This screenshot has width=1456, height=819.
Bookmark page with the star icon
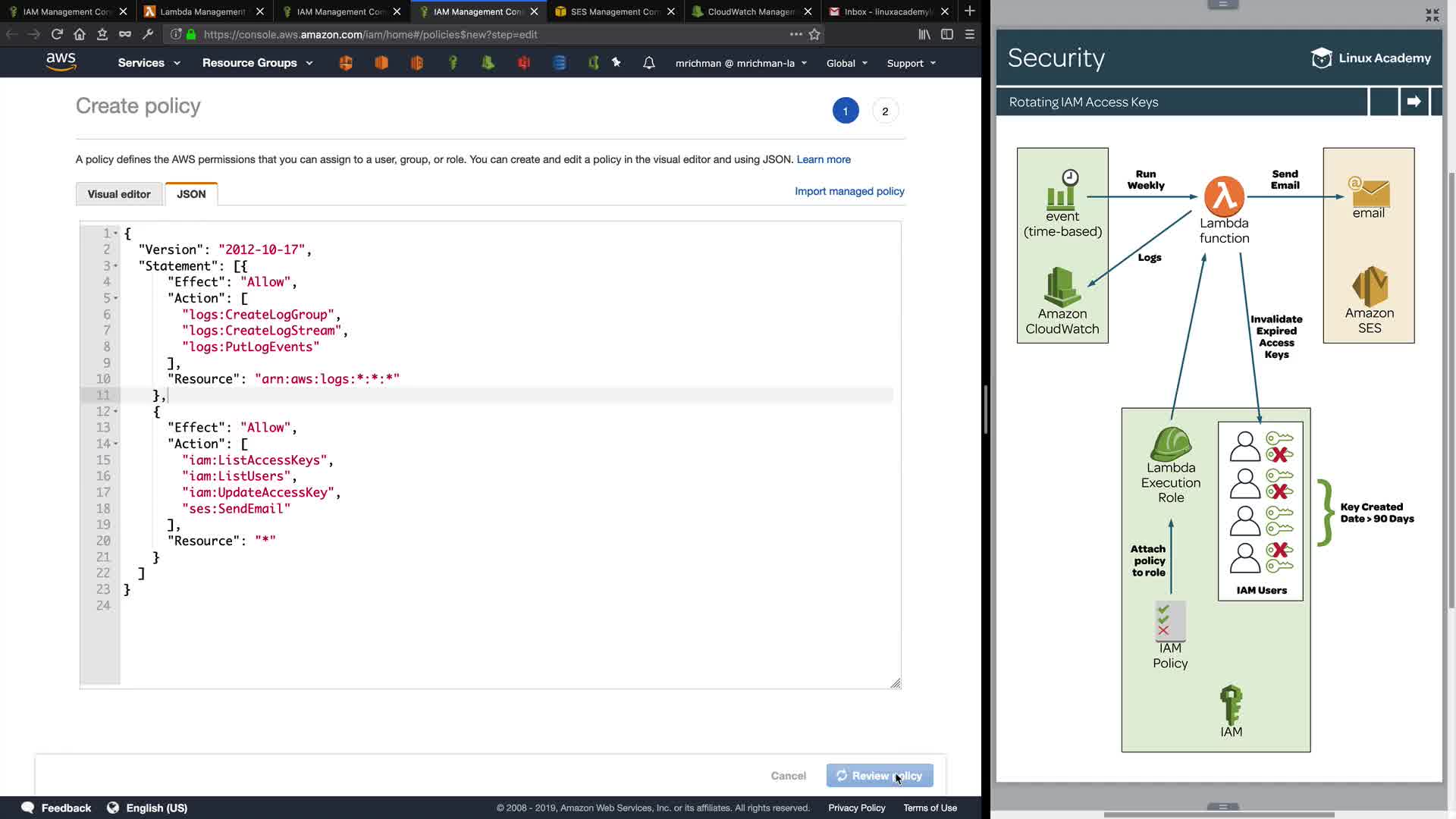click(814, 34)
